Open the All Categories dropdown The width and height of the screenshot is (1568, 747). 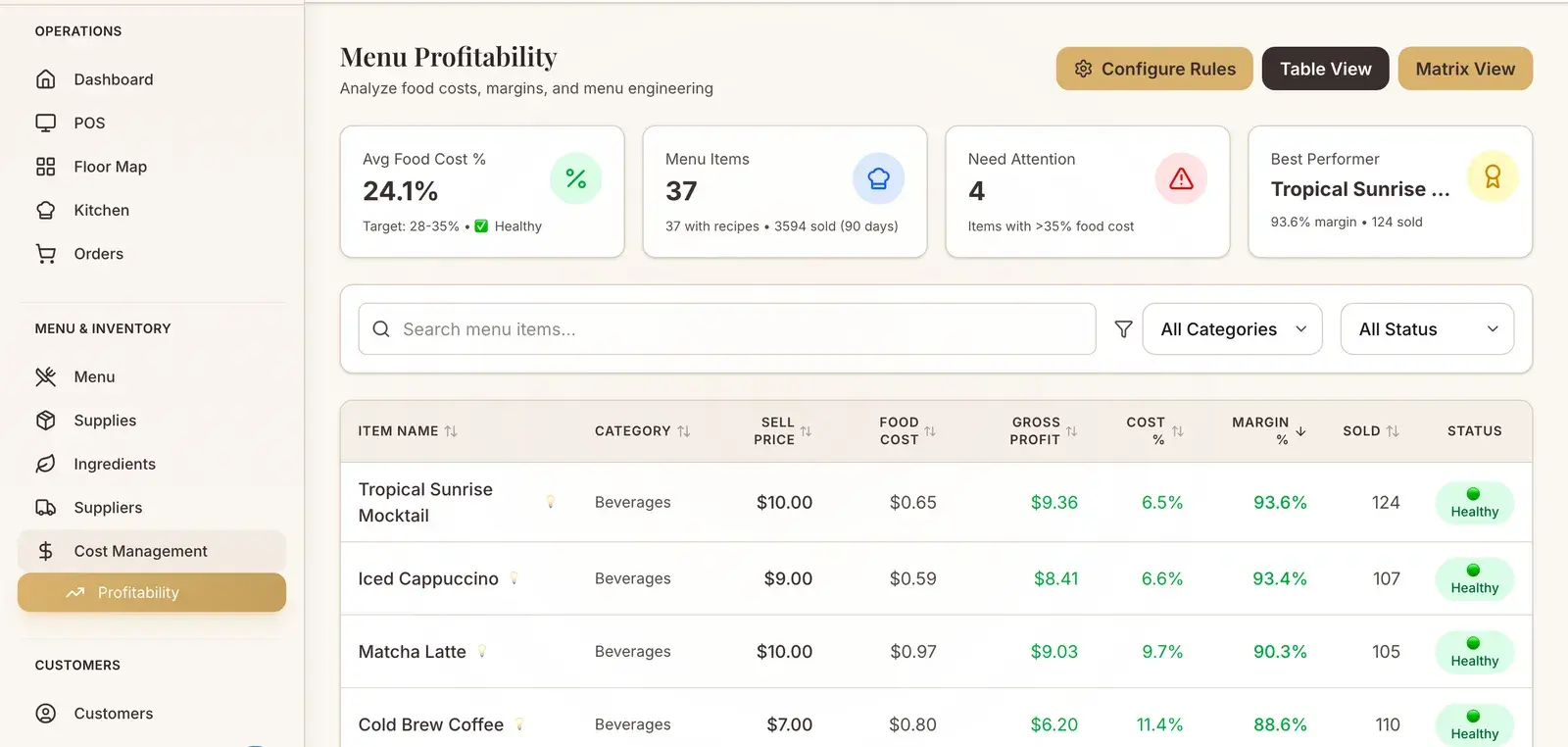1233,329
